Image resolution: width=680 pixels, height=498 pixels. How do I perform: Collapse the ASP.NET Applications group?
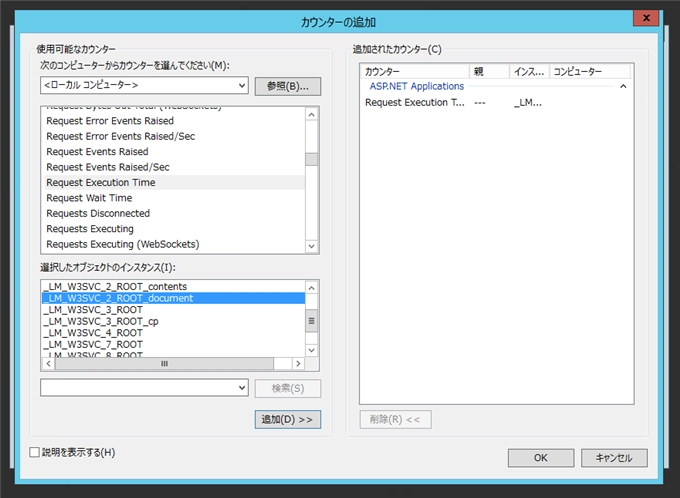click(x=623, y=86)
